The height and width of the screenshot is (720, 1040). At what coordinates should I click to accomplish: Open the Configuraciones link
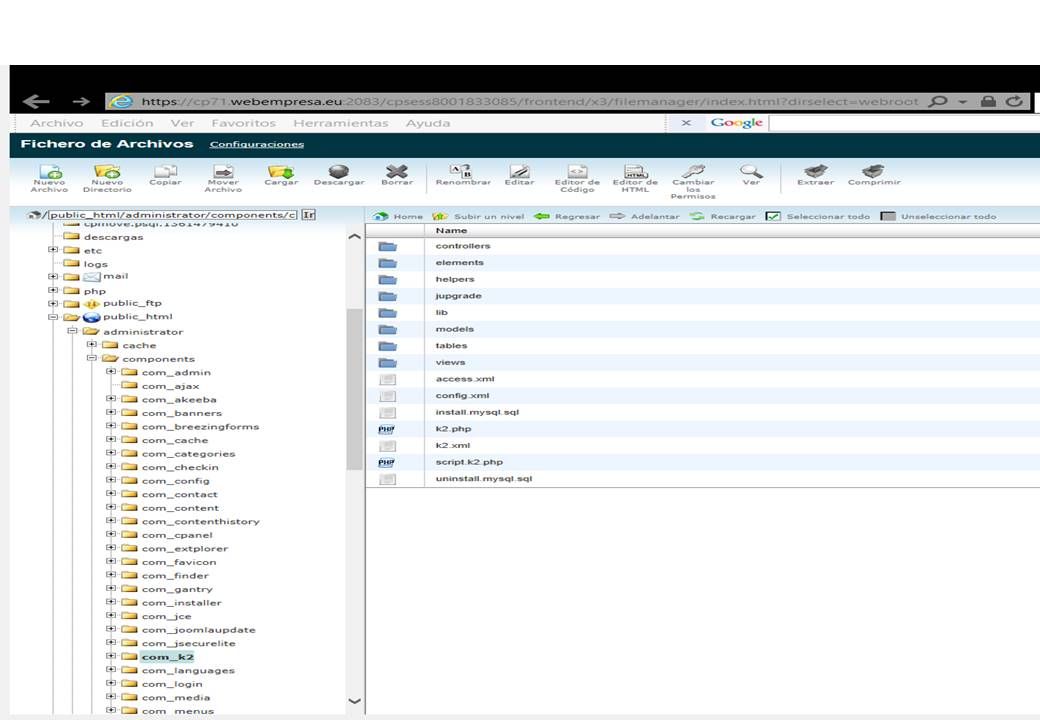257,144
